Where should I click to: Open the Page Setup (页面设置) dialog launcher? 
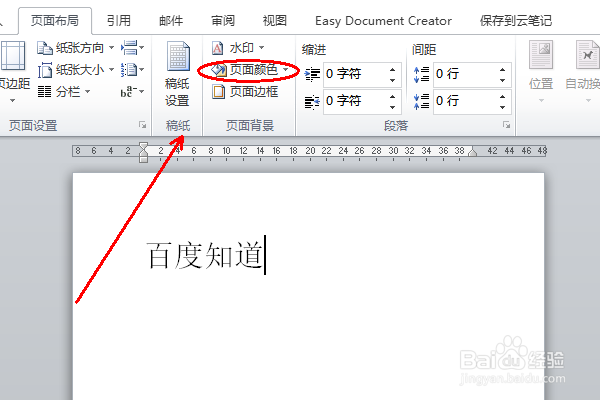tap(143, 125)
